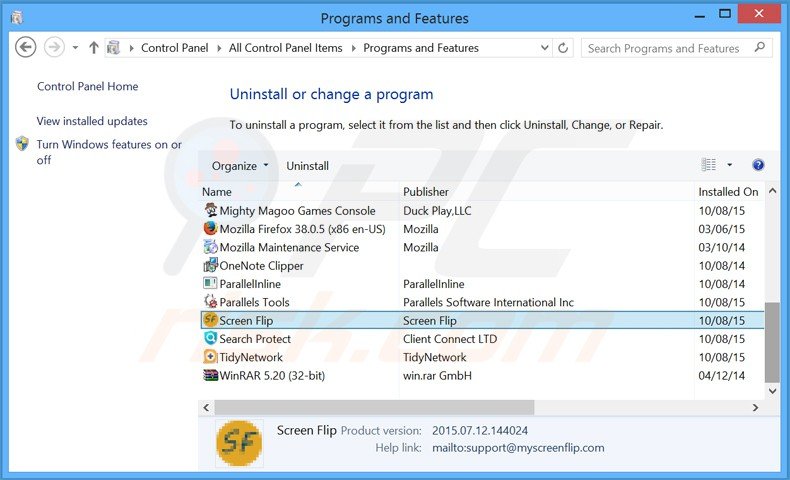Select the TidyNetwork icon

[211, 357]
